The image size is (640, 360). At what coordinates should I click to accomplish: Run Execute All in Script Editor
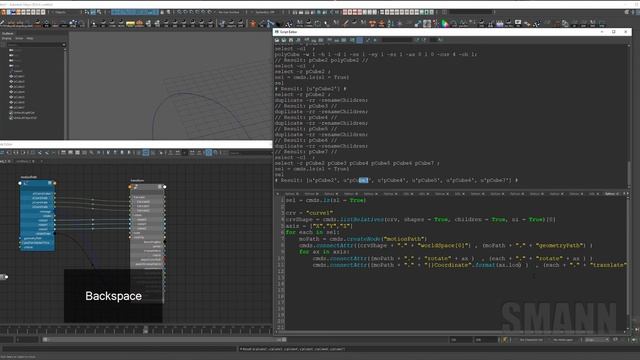click(368, 40)
